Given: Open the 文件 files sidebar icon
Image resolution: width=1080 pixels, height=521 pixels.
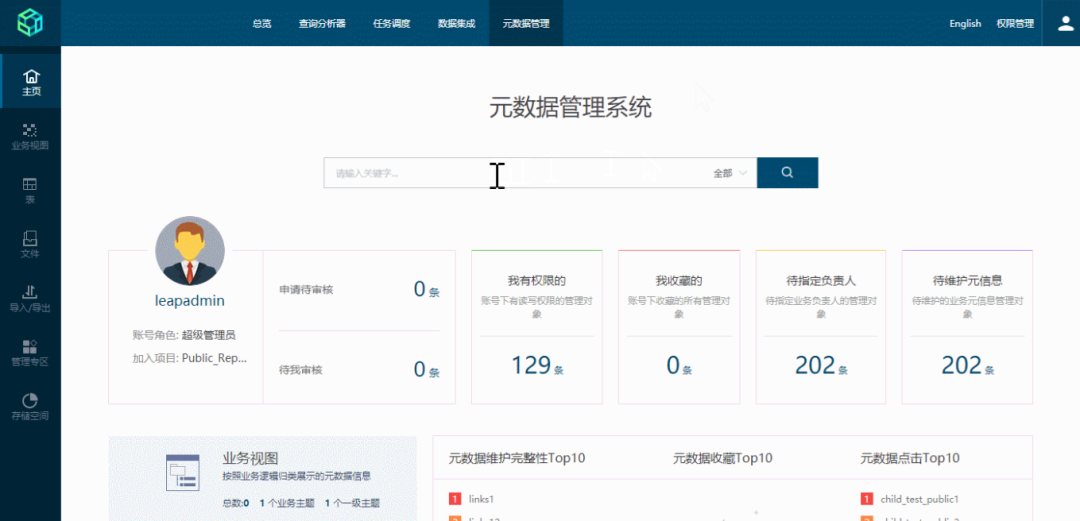Looking at the screenshot, I should click(x=30, y=245).
